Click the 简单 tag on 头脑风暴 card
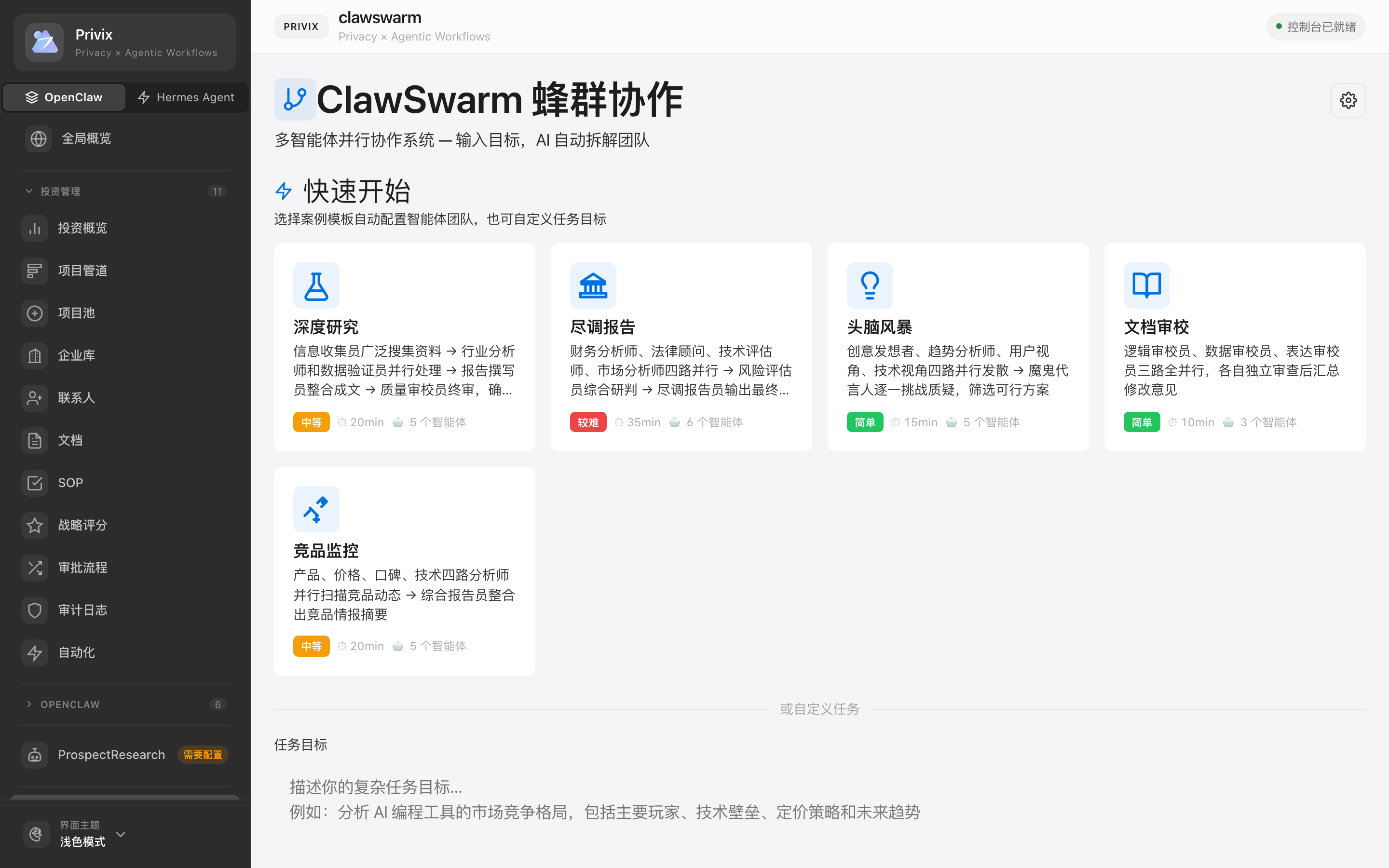Screen dimensions: 1389x868 [x=864, y=422]
